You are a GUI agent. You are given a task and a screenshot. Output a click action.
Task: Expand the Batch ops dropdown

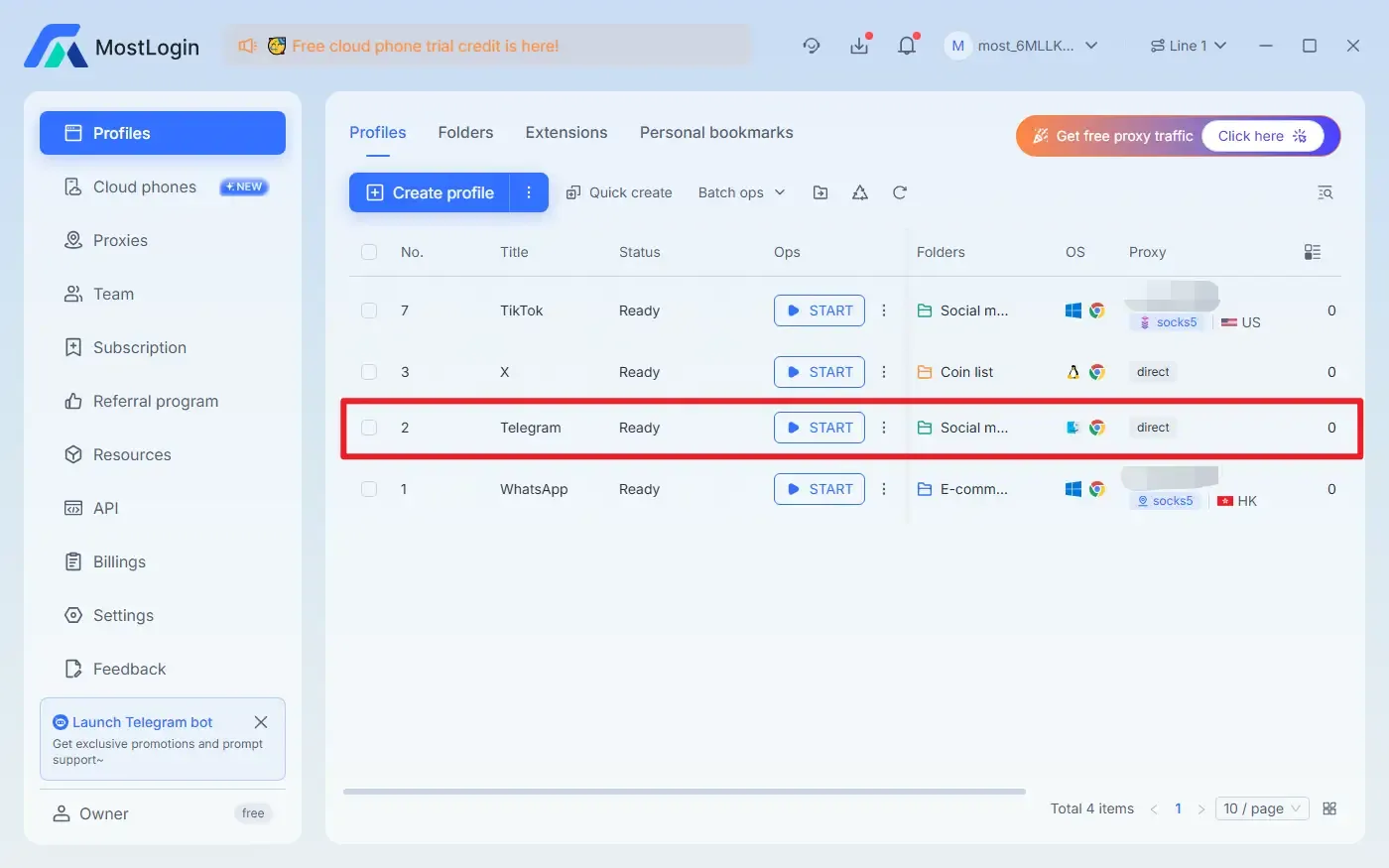coord(740,191)
